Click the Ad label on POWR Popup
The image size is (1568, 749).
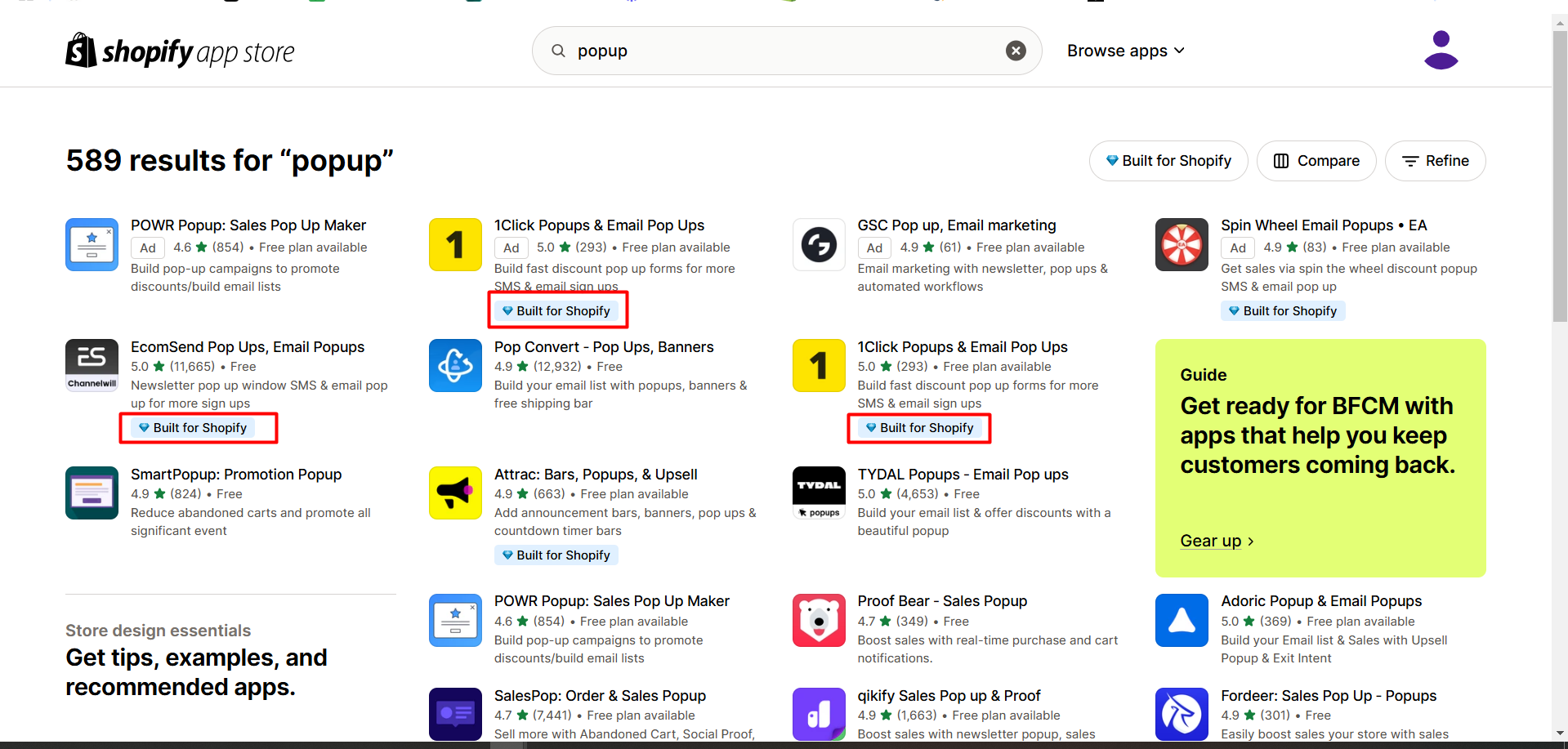[148, 247]
